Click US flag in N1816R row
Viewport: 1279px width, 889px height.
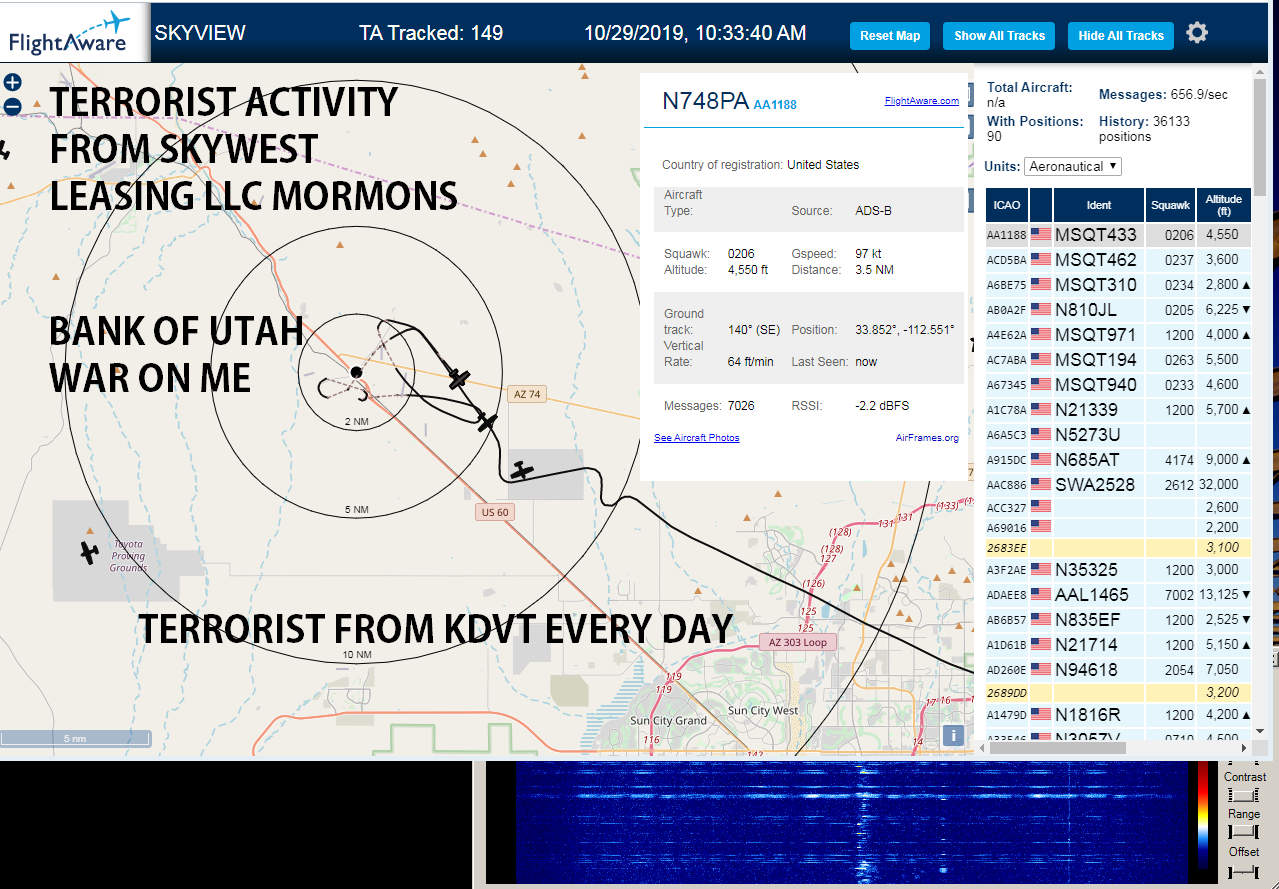click(x=1041, y=715)
